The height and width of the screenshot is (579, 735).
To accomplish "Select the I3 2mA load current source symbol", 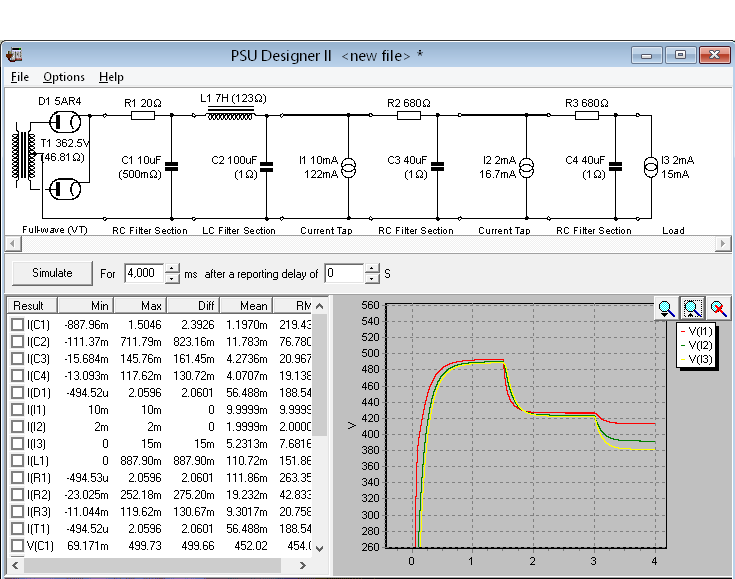I will [651, 167].
